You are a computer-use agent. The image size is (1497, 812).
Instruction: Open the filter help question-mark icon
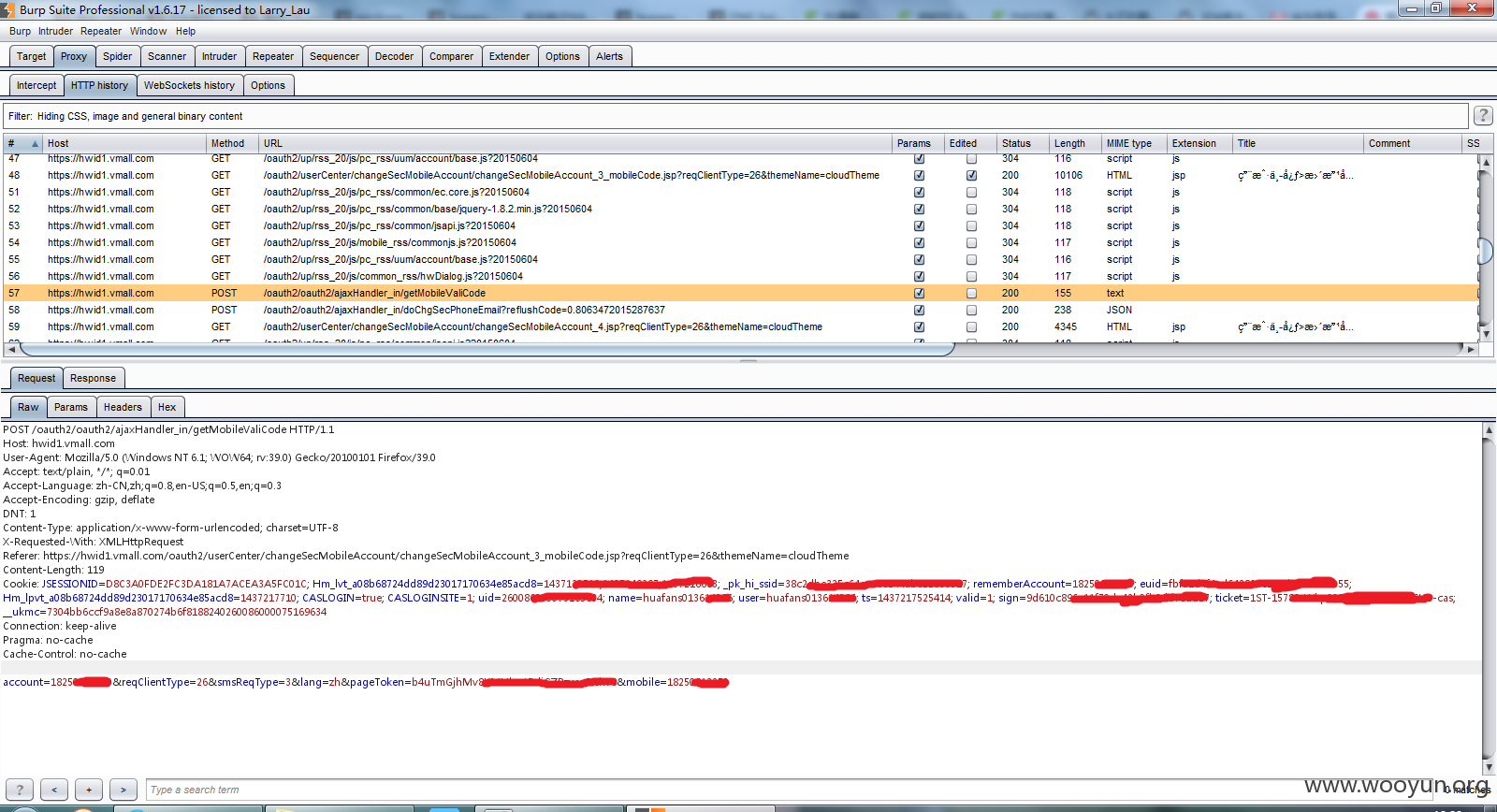(1483, 115)
